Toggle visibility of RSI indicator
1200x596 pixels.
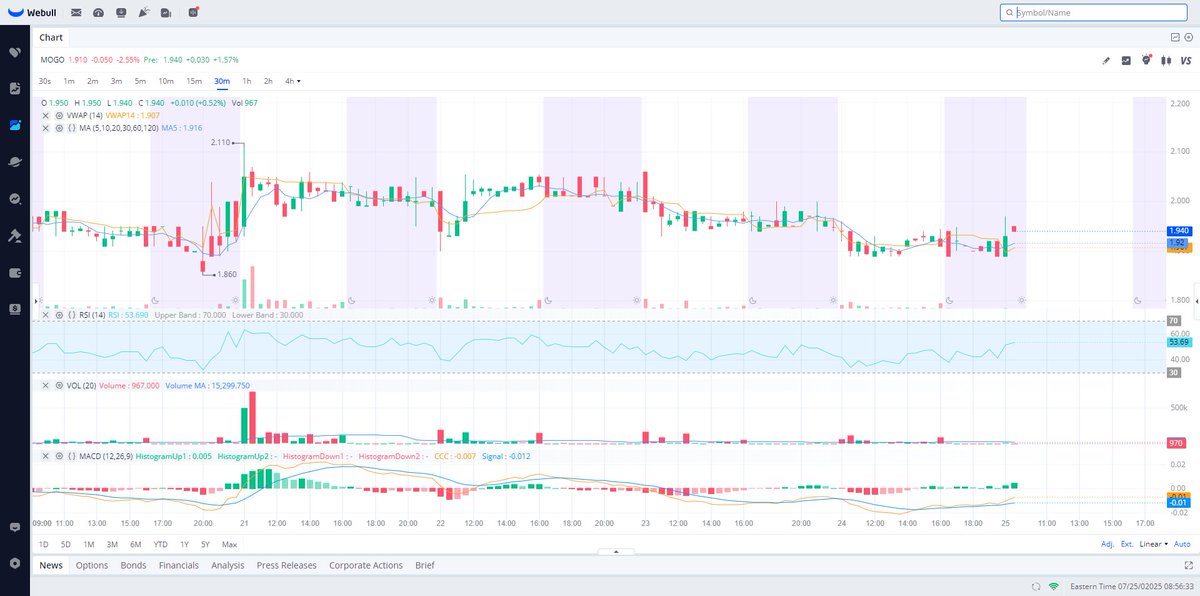(x=59, y=314)
